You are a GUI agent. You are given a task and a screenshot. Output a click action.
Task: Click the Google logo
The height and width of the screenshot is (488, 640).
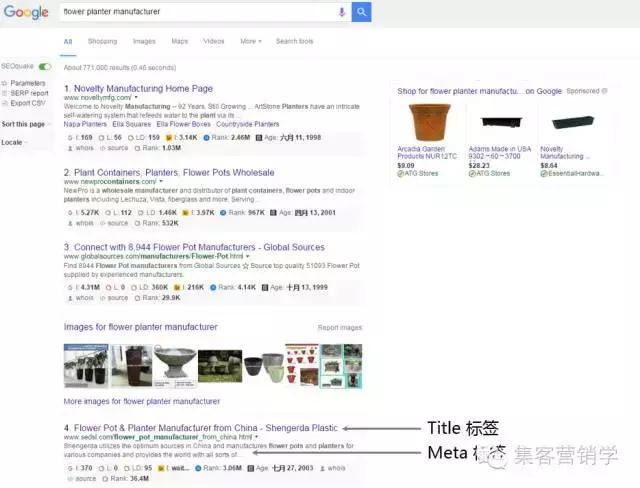pyautogui.click(x=26, y=12)
